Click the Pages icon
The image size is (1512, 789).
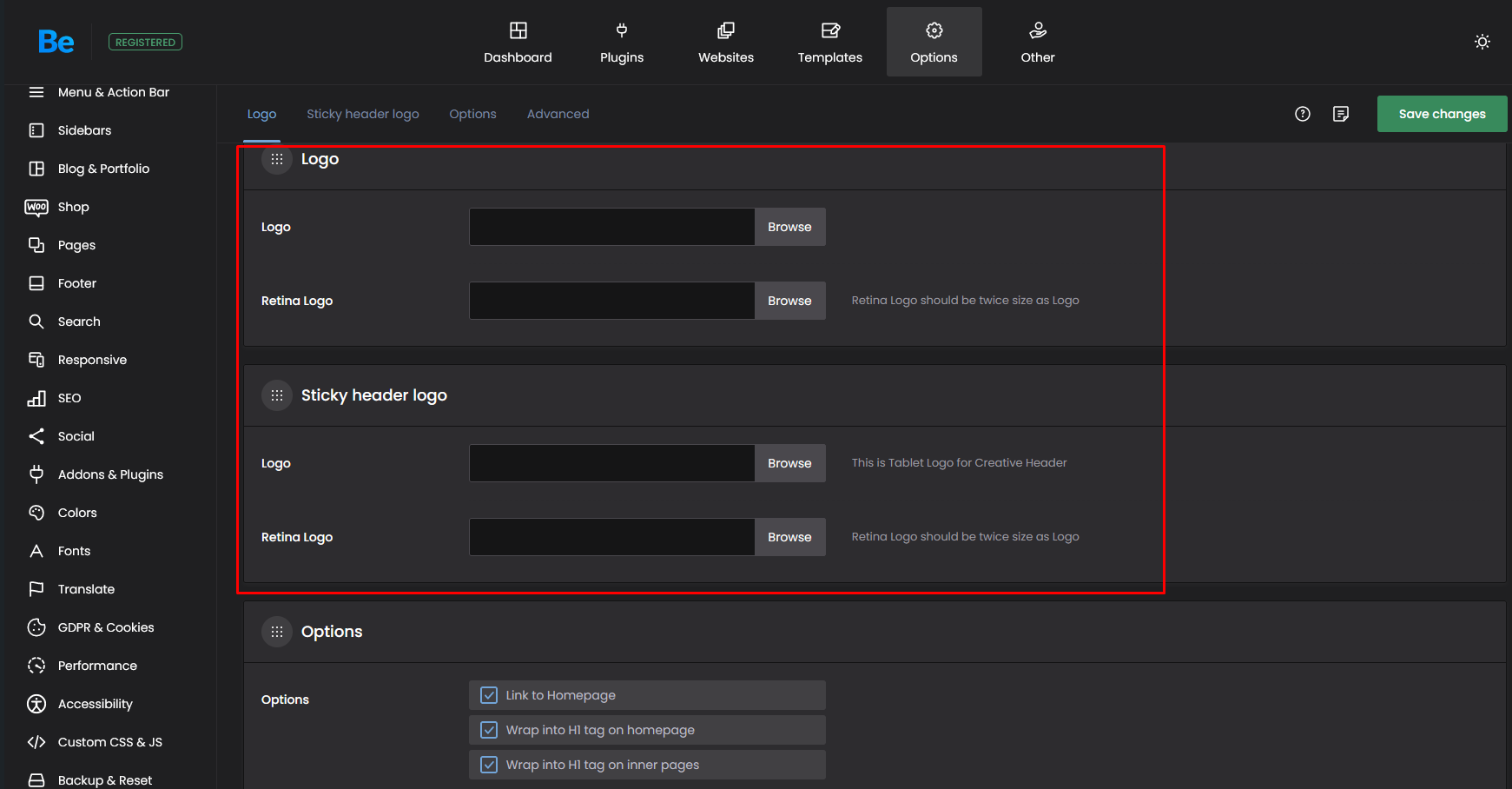(x=36, y=245)
